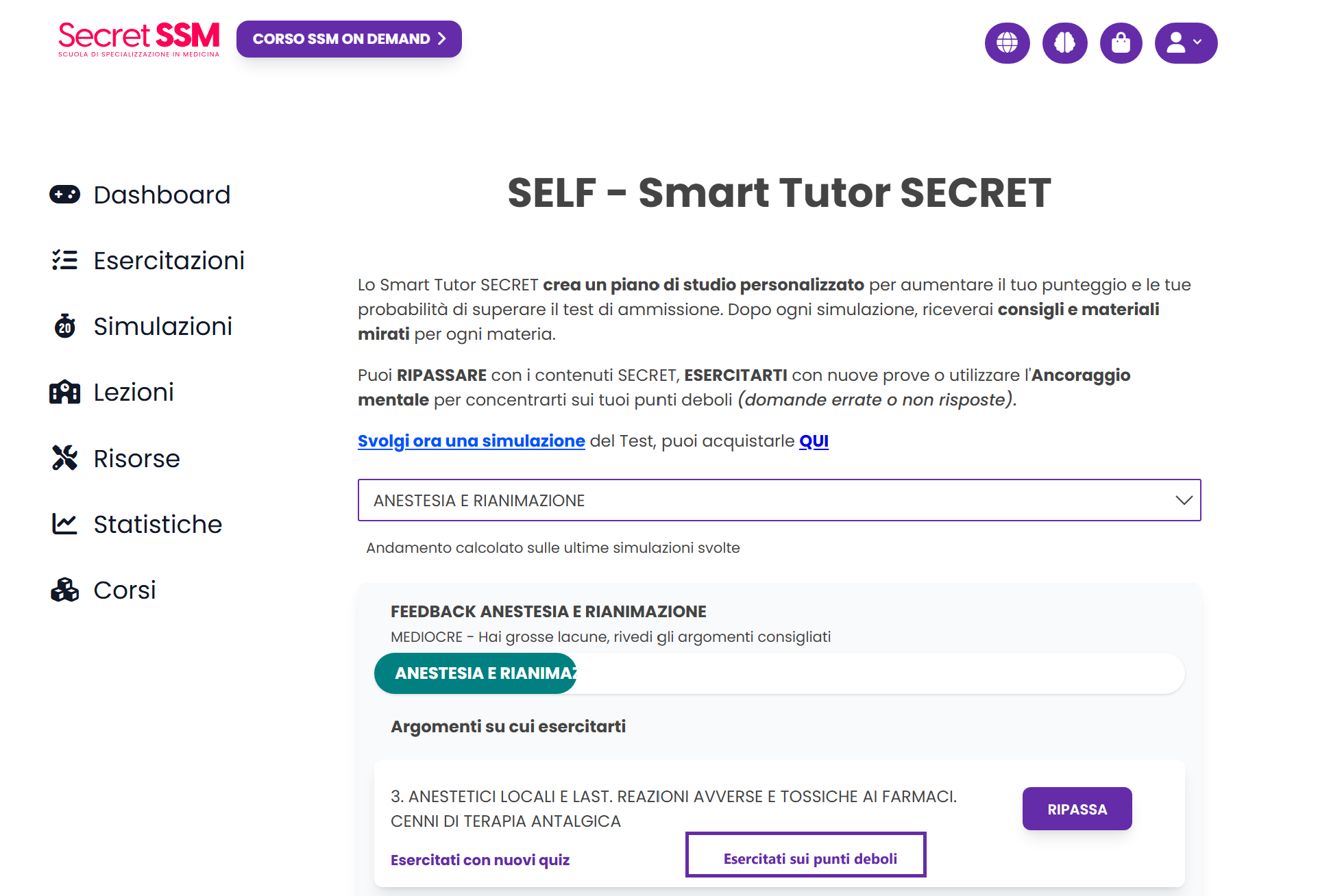Click the Simulazioni stopwatch icon

[65, 326]
